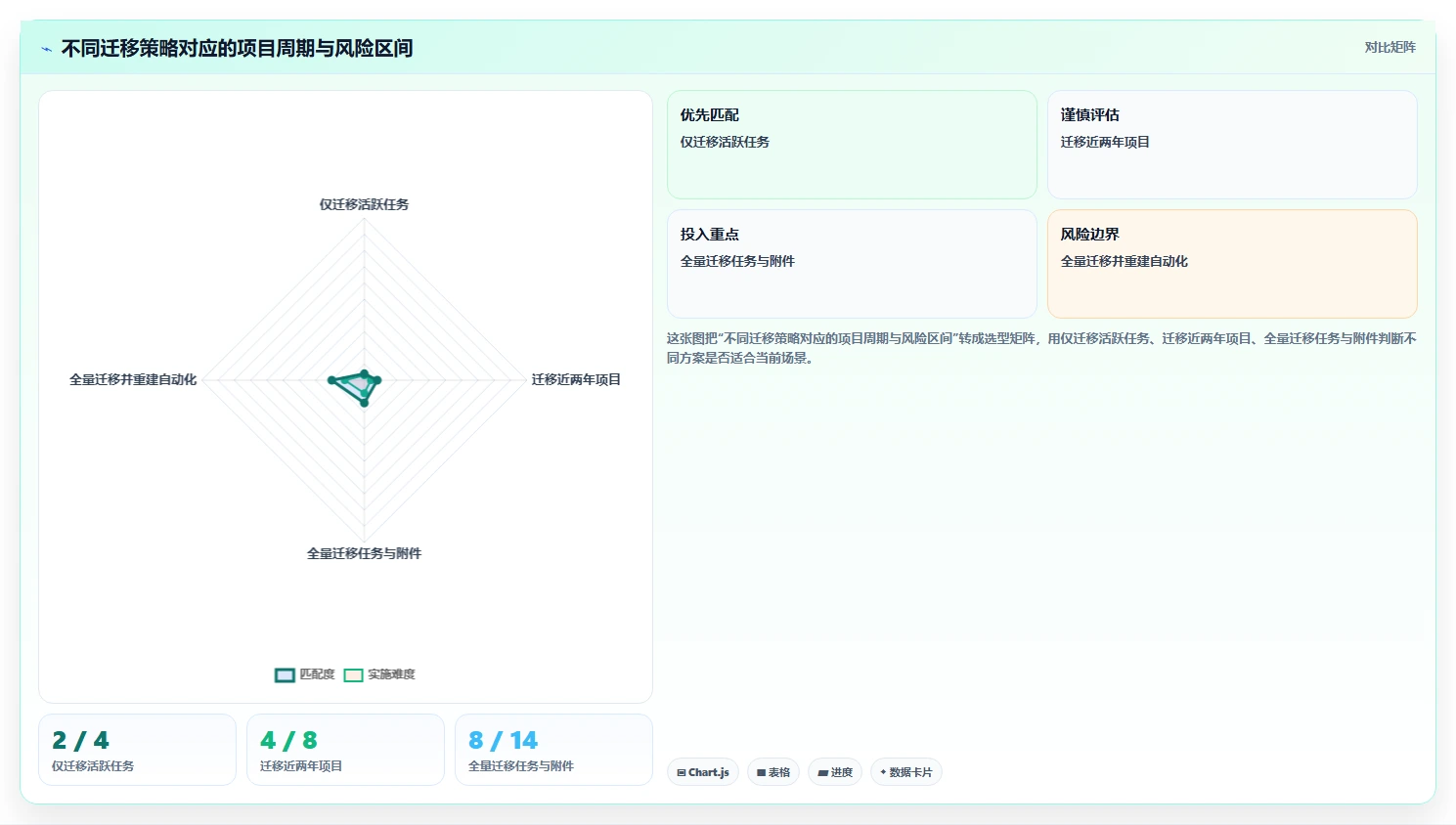
Task: Click the 对比矩阵 label in the header
Action: tap(1390, 47)
